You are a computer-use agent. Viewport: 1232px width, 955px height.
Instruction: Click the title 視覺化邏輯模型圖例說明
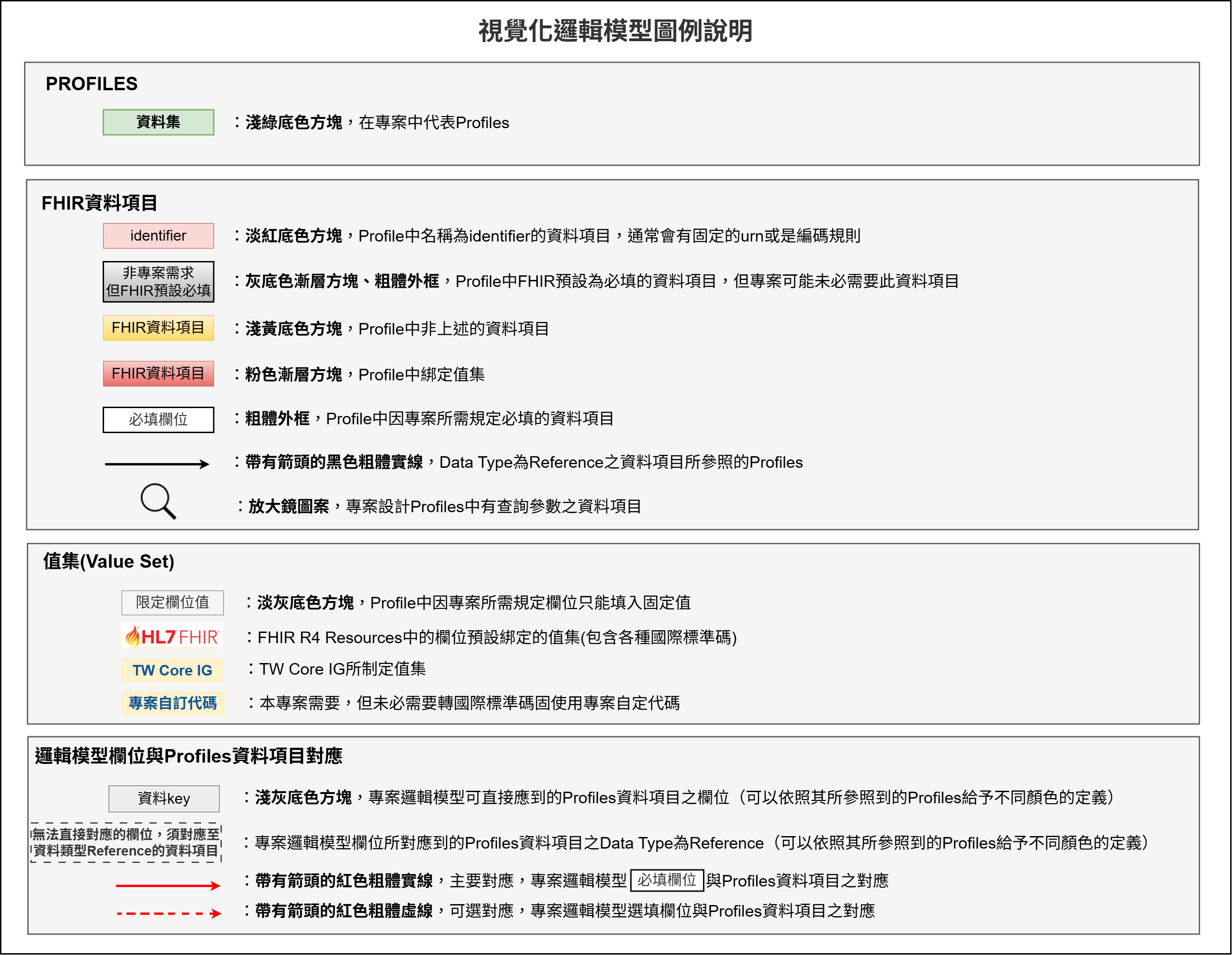tap(615, 31)
